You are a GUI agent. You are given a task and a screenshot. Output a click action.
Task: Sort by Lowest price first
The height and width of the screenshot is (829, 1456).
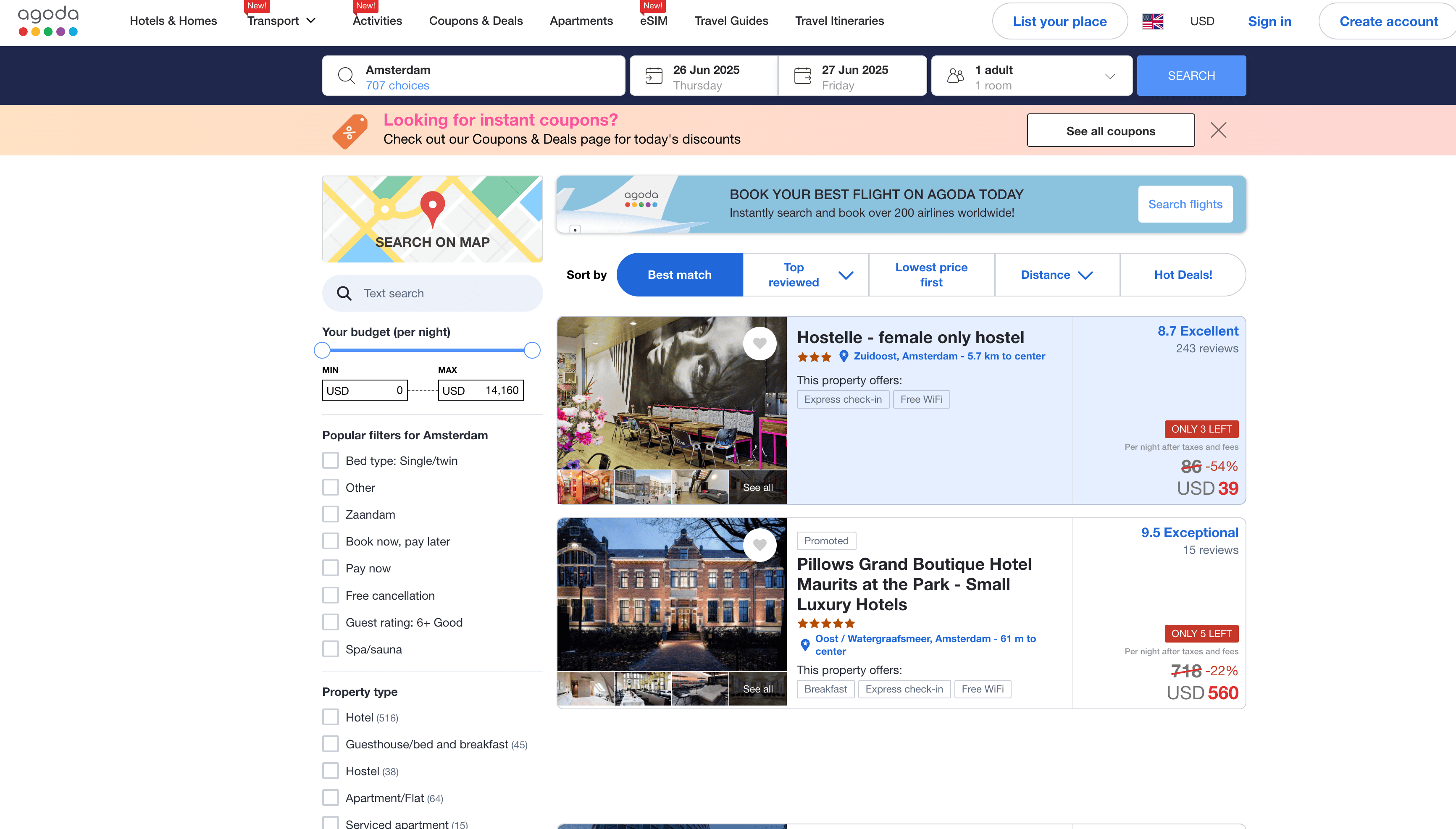click(x=931, y=275)
